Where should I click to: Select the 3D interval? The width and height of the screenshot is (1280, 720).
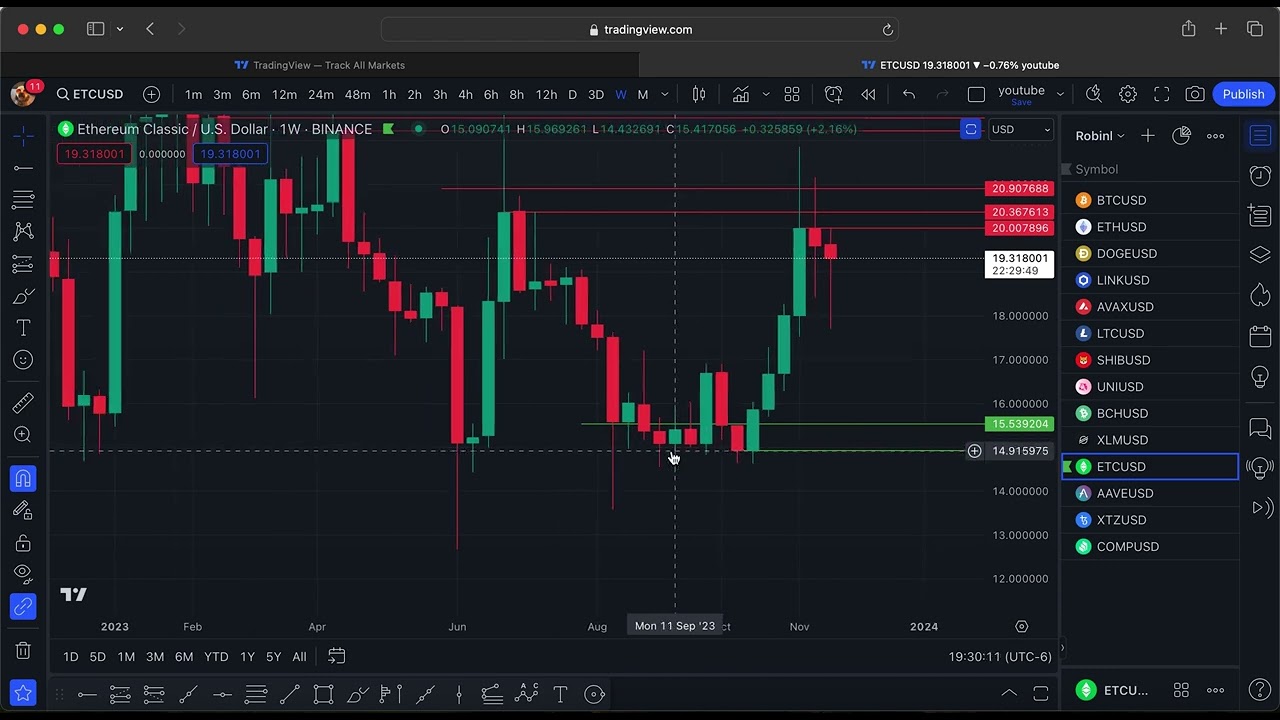tap(596, 94)
